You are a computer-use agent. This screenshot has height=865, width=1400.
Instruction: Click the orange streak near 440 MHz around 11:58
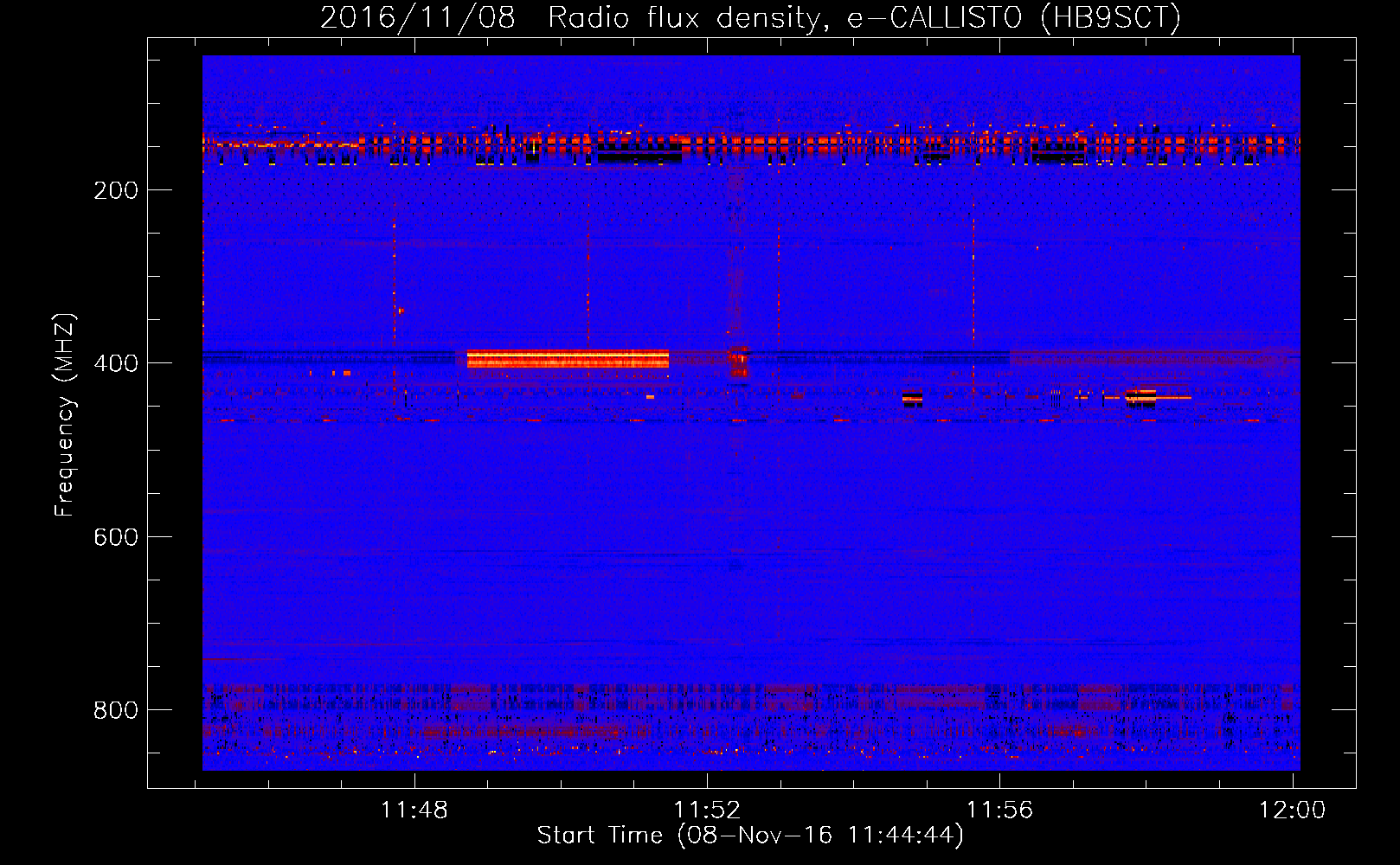click(x=1159, y=398)
